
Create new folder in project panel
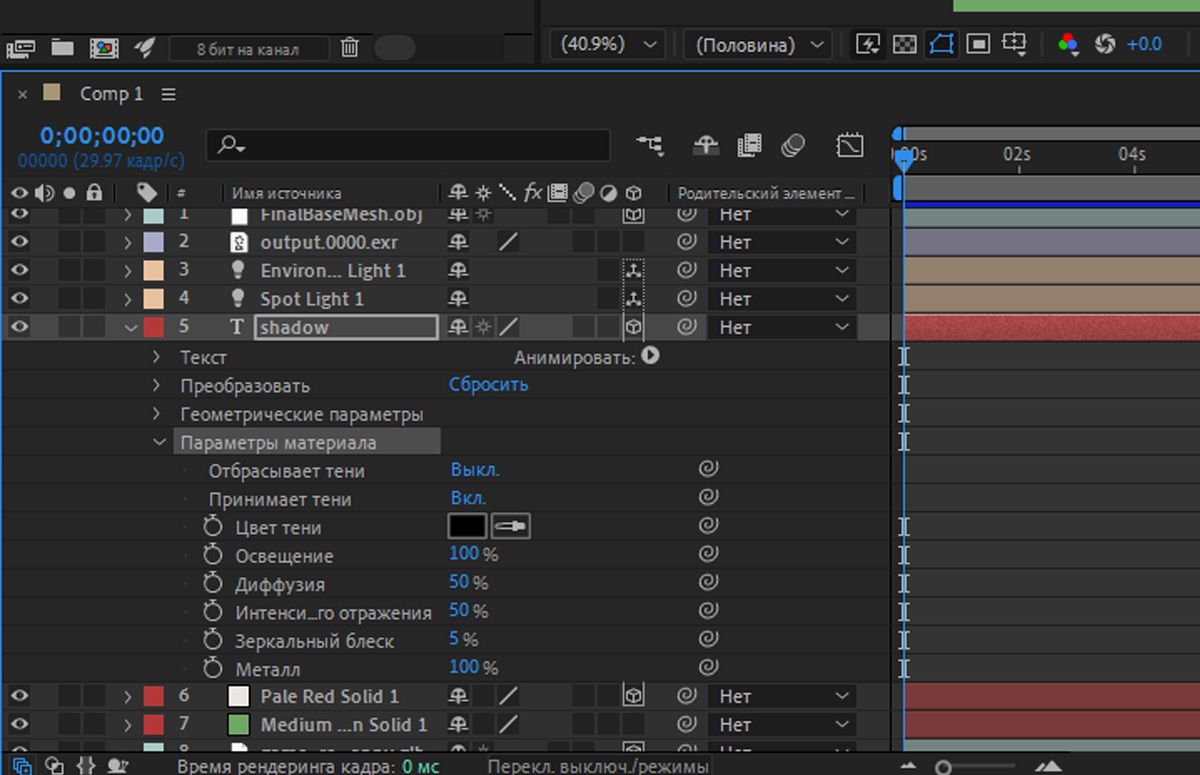click(63, 47)
